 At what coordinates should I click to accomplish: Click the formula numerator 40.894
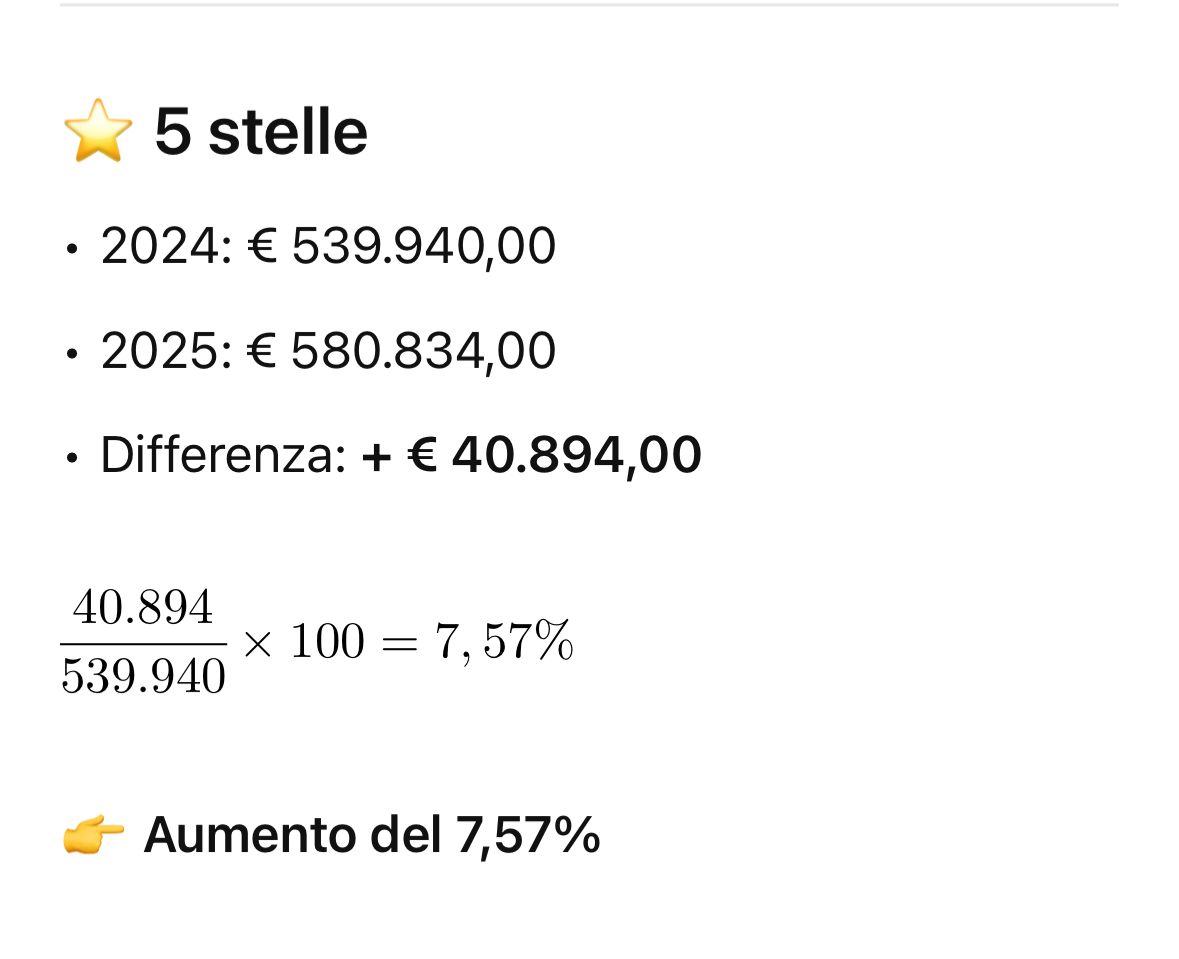[x=143, y=607]
